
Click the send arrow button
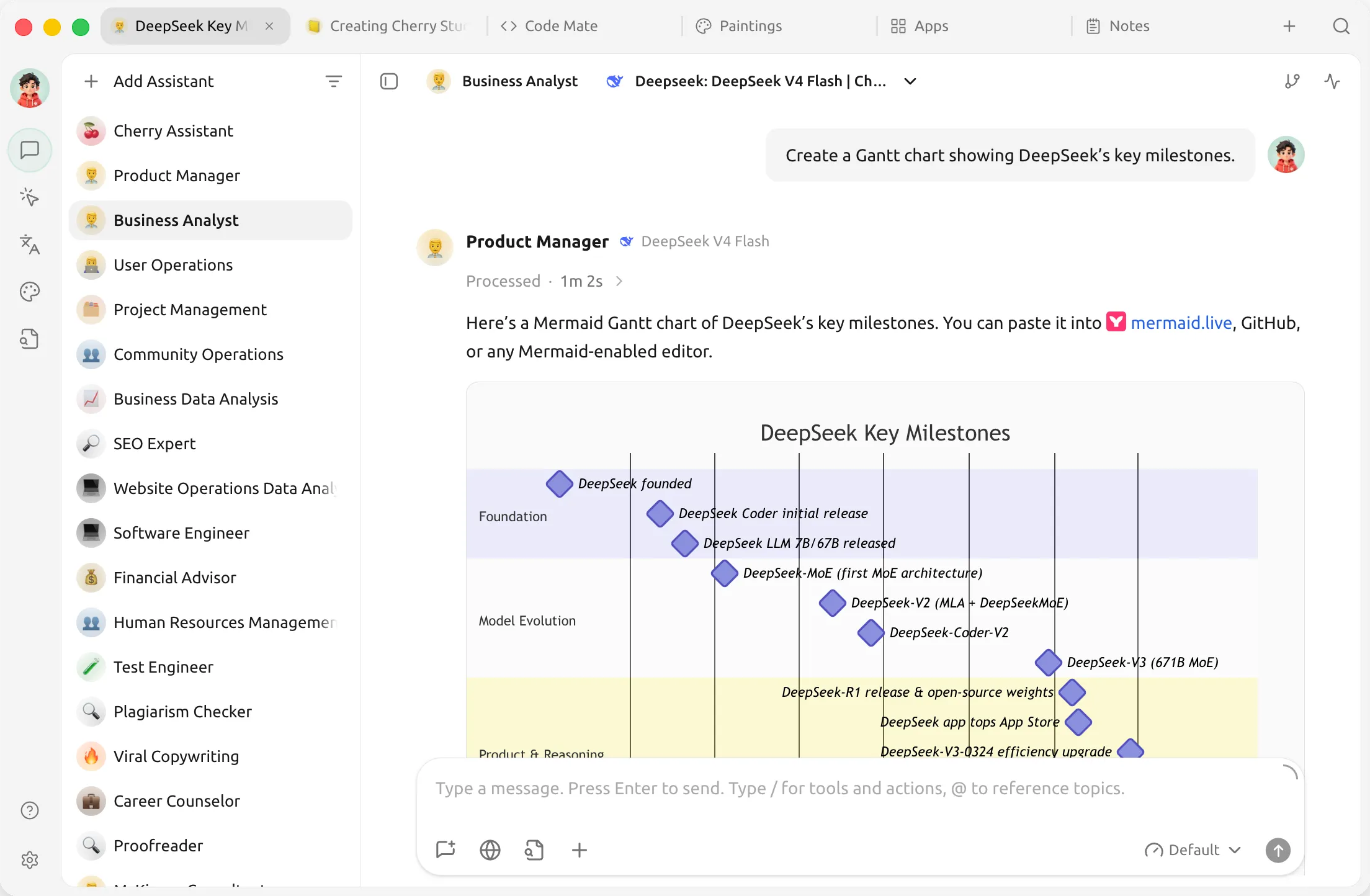1278,849
